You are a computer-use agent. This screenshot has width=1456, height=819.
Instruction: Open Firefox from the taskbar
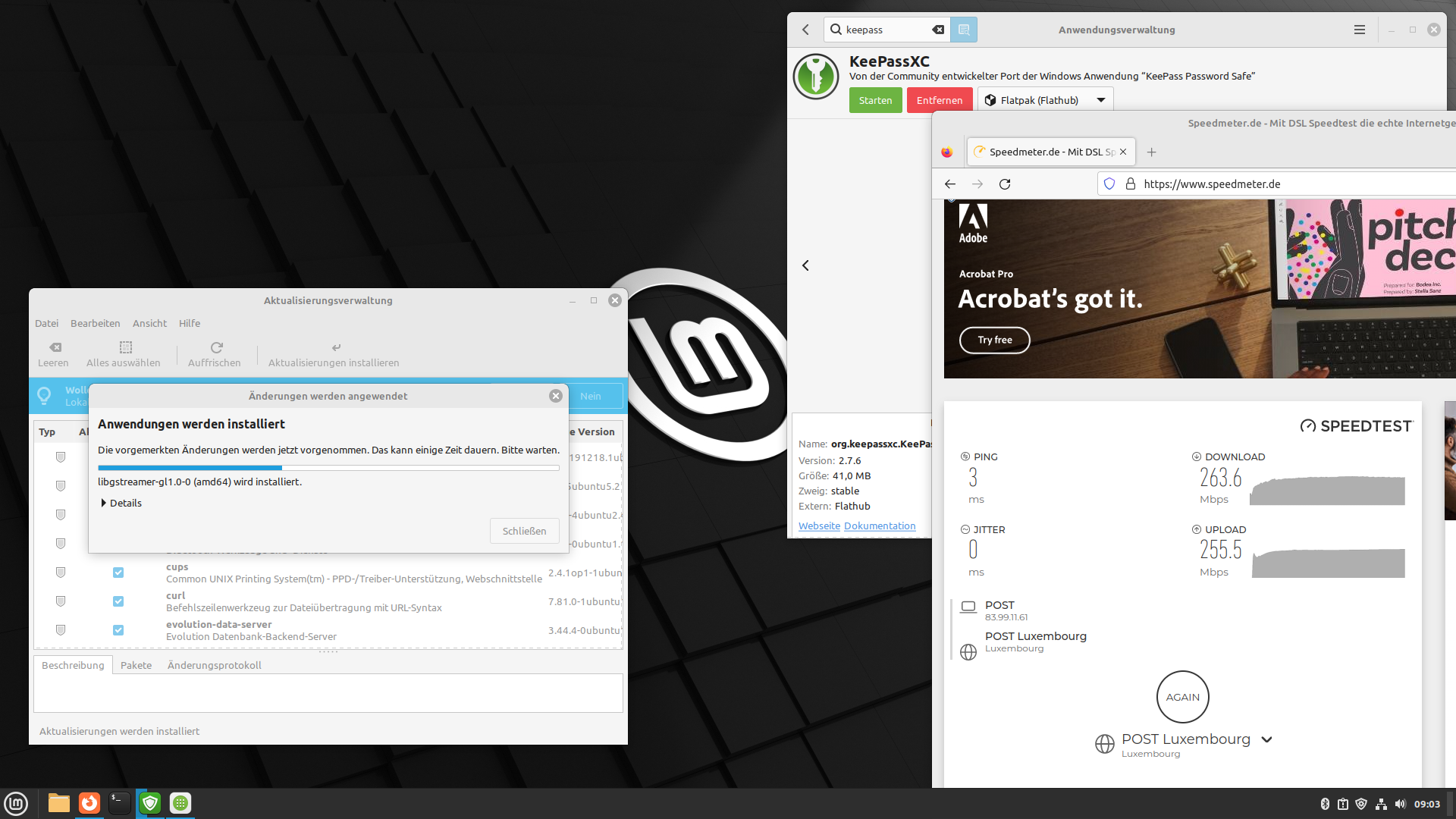(89, 803)
